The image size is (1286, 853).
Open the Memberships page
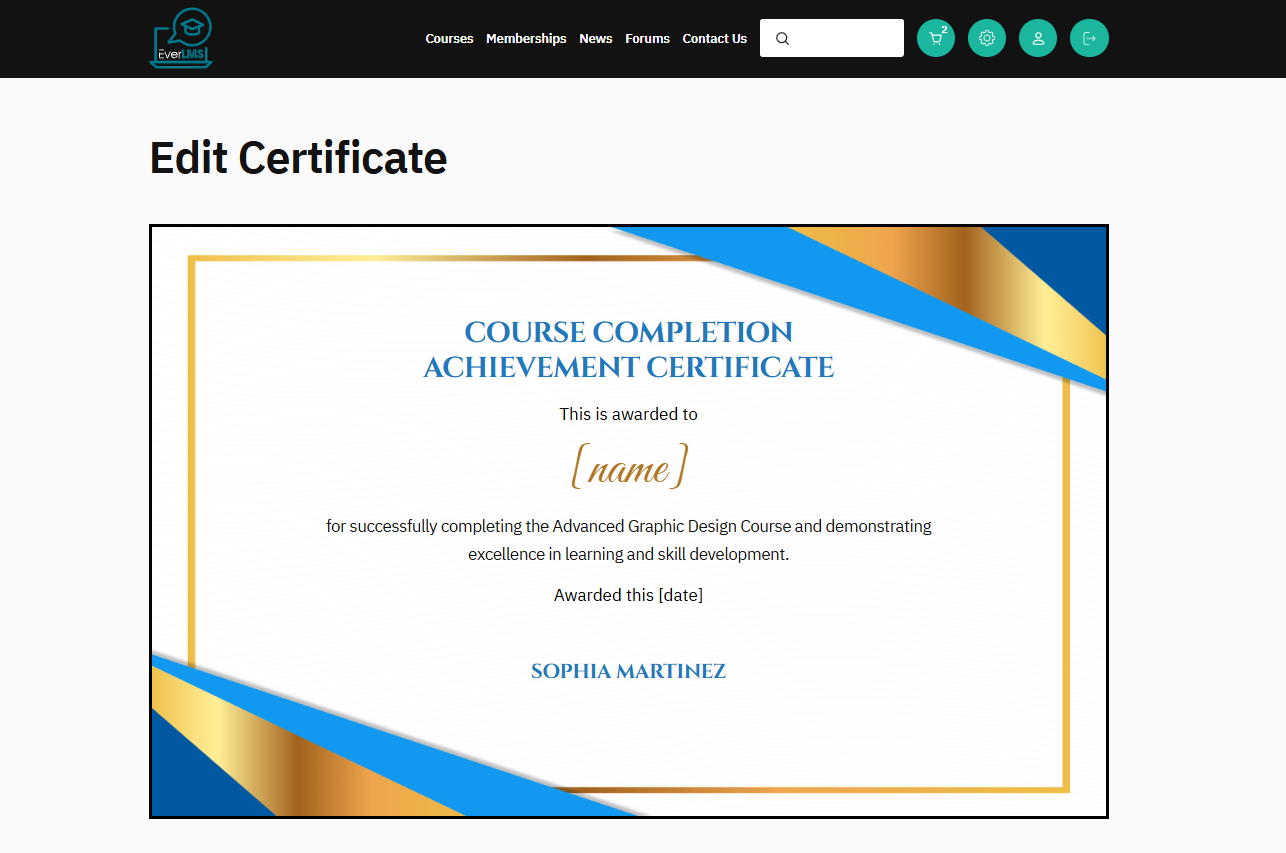[526, 39]
